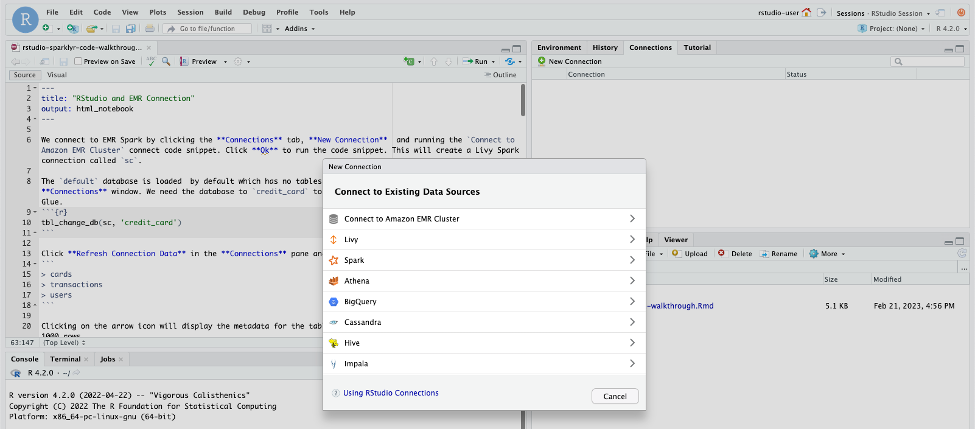
Task: Click the workspace panes grid icon
Action: (267, 28)
